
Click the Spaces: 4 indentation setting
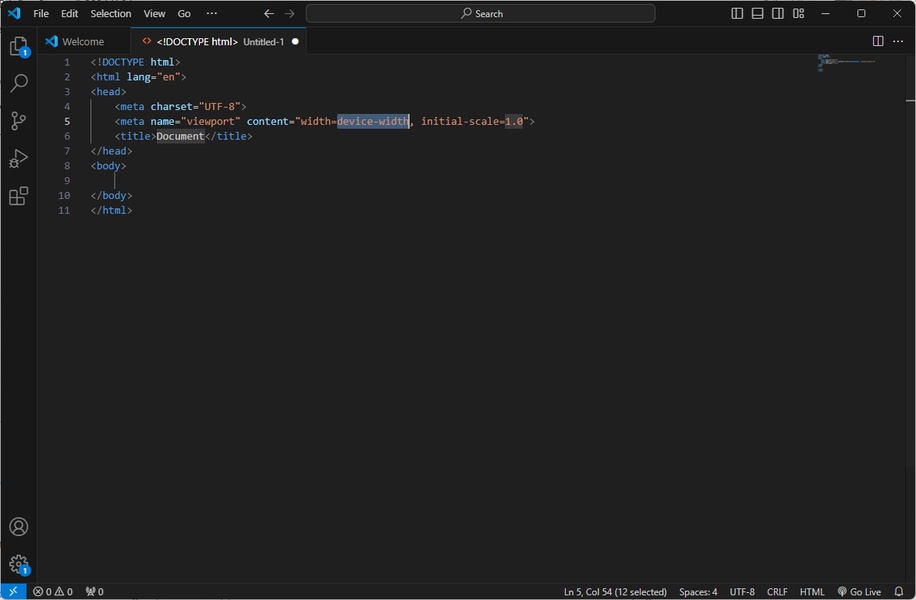point(697,592)
